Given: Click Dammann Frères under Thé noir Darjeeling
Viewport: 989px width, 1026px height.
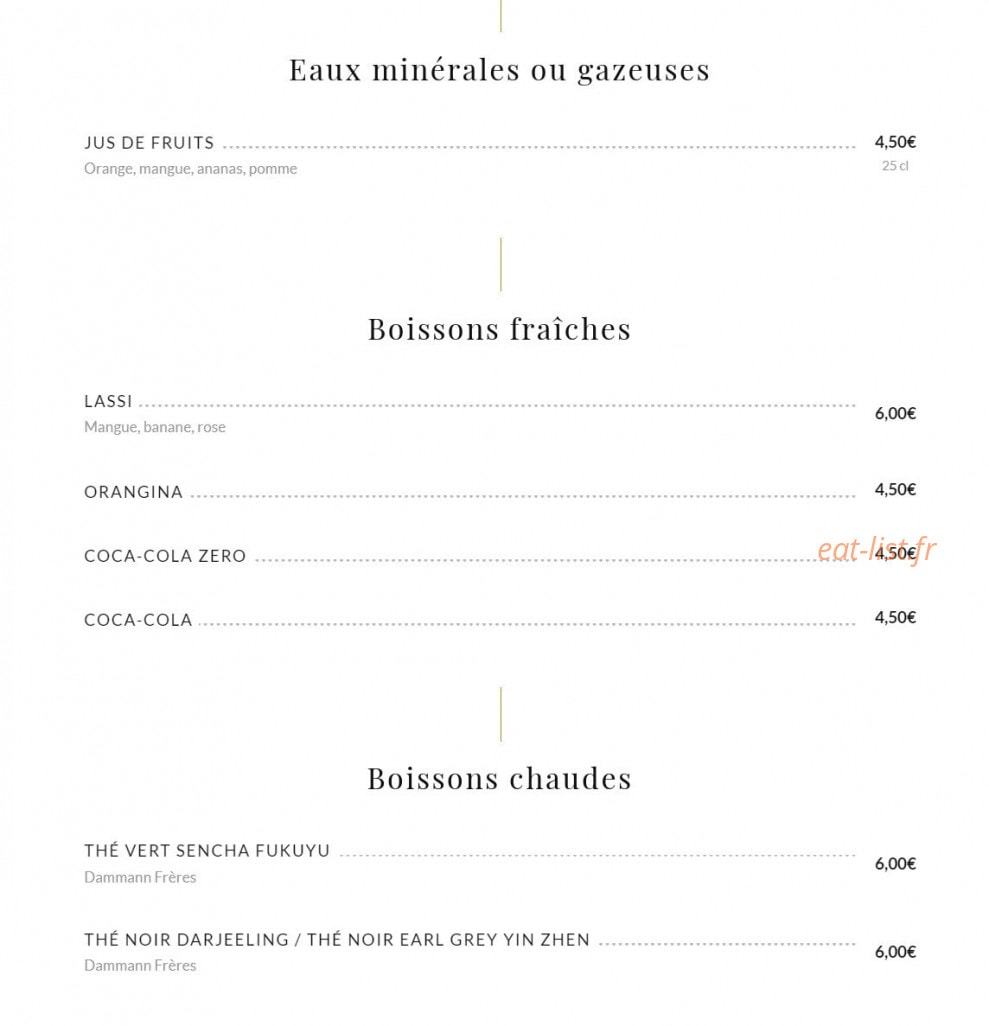Looking at the screenshot, I should coord(140,966).
